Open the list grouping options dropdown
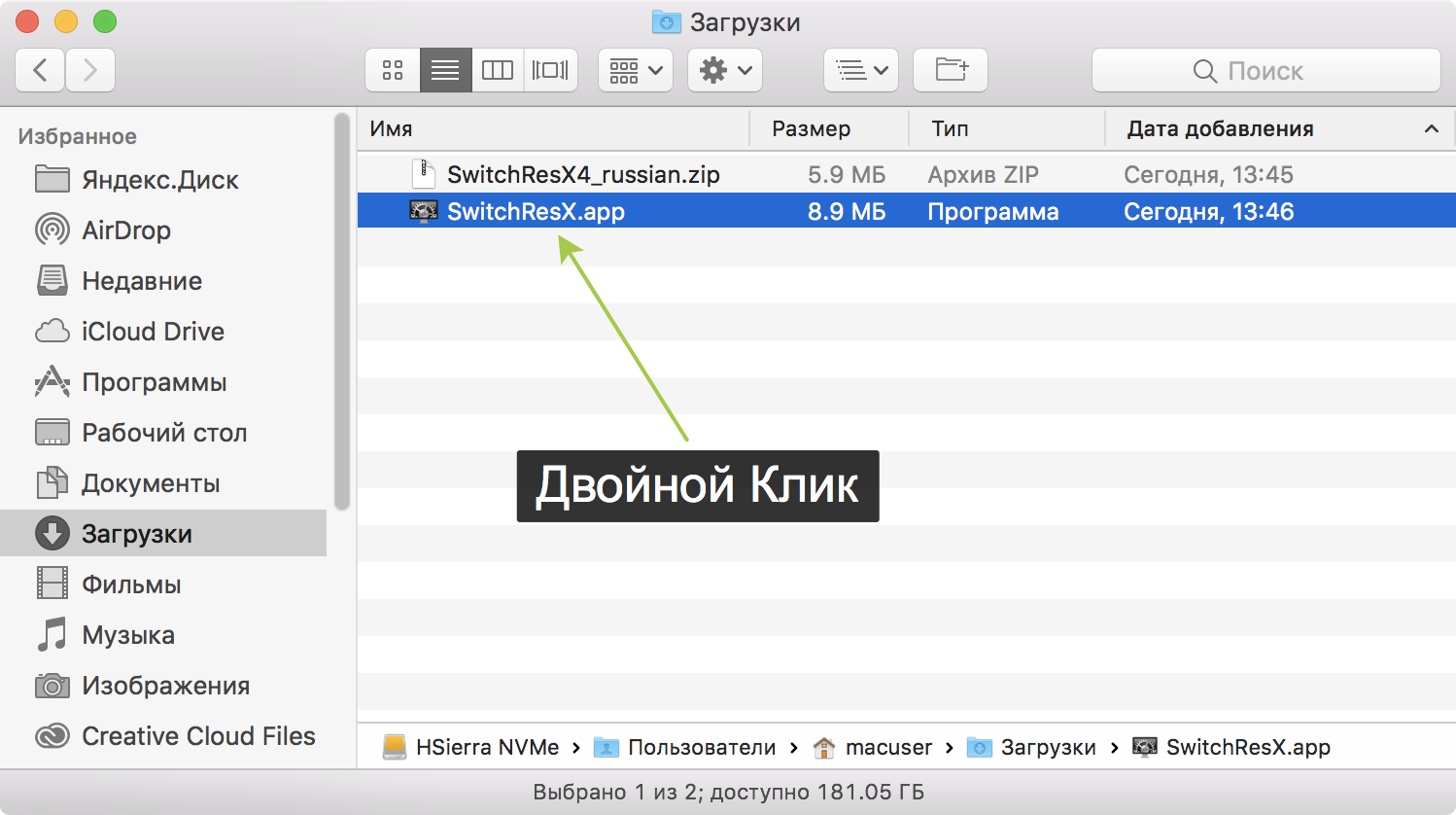The width and height of the screenshot is (1456, 815). (x=861, y=70)
